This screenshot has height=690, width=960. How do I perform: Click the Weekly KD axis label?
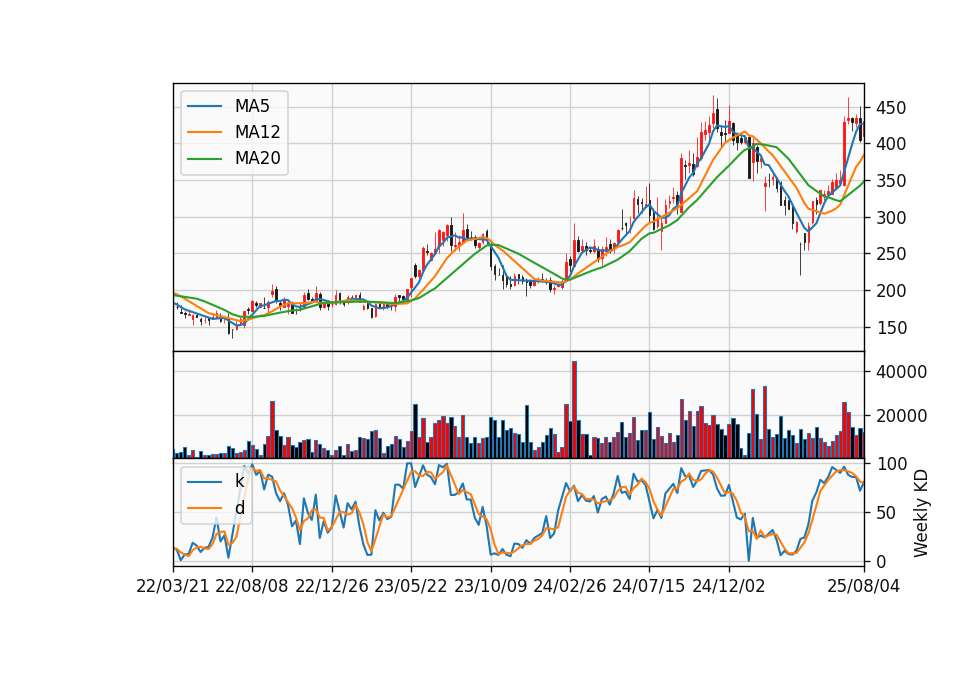pyautogui.click(x=921, y=514)
